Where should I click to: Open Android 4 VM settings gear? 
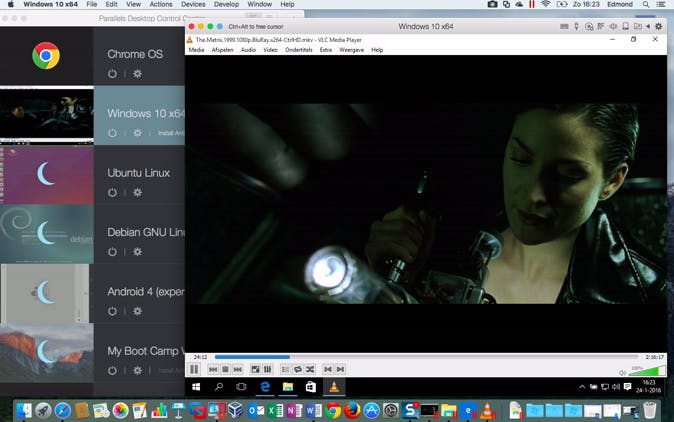coord(137,311)
